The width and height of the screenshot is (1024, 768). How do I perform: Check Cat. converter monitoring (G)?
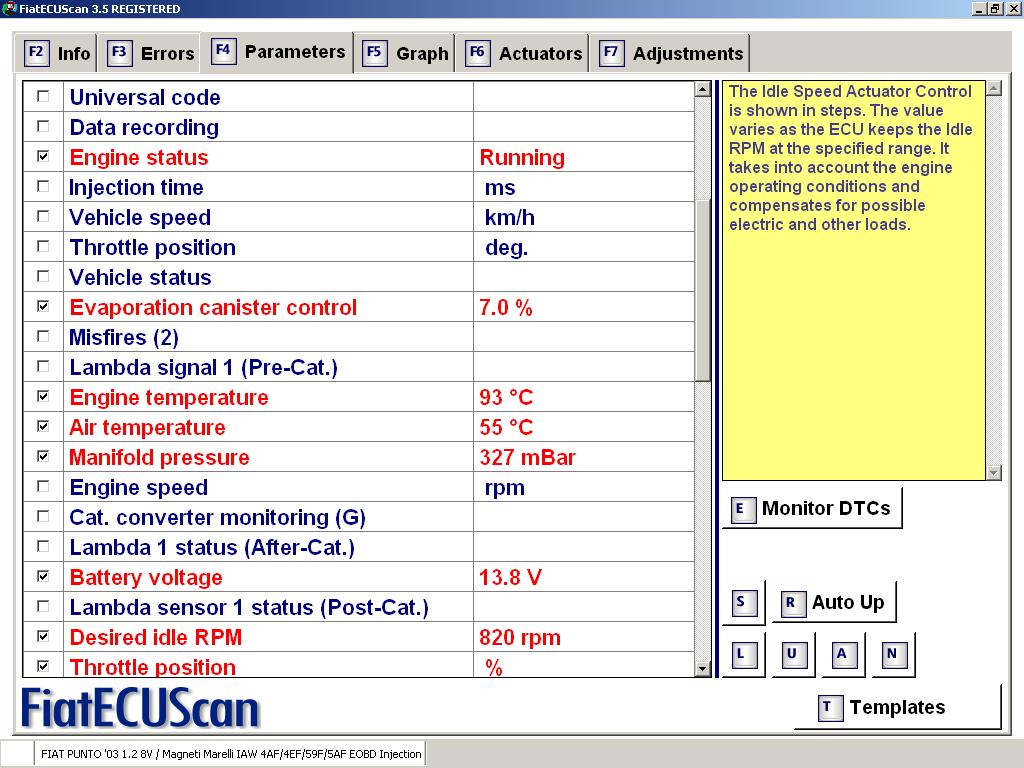(x=43, y=517)
